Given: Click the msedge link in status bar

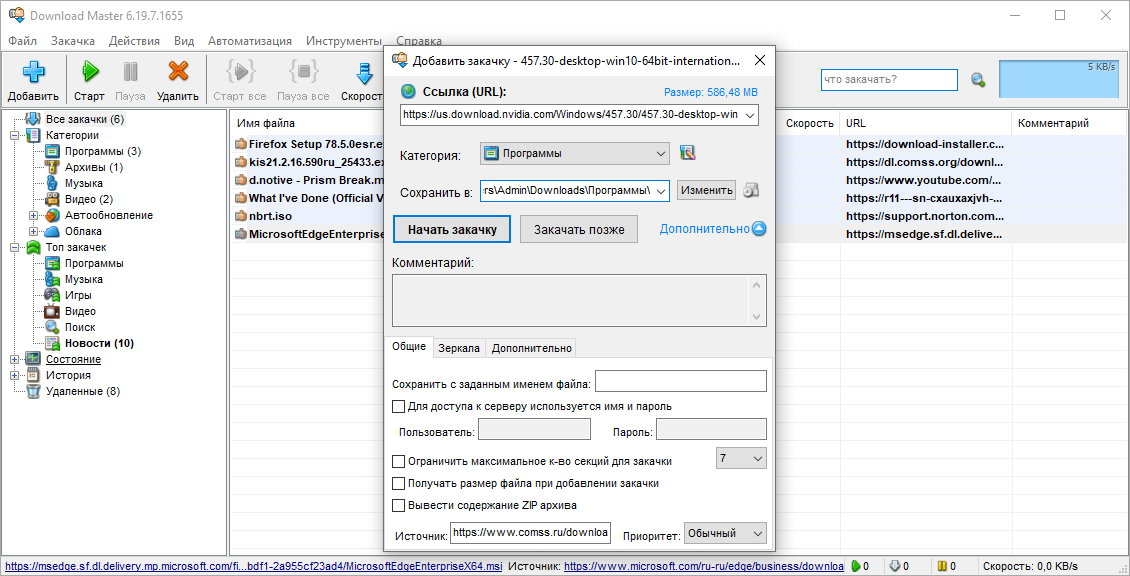Looking at the screenshot, I should pyautogui.click(x=254, y=566).
